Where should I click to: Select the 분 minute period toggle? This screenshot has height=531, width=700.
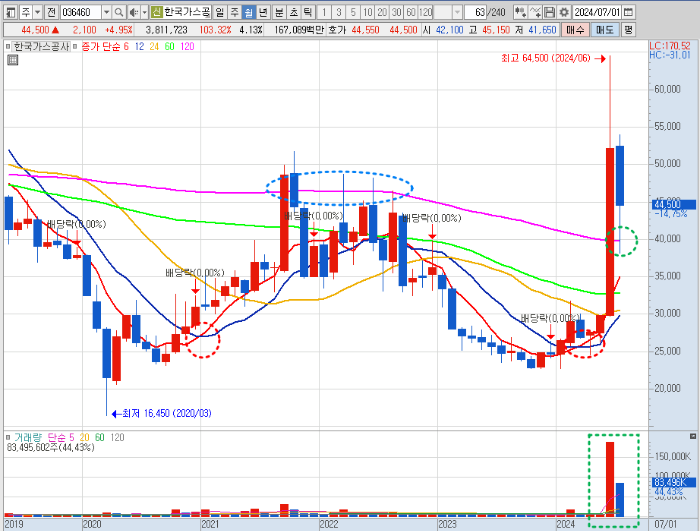pyautogui.click(x=279, y=12)
